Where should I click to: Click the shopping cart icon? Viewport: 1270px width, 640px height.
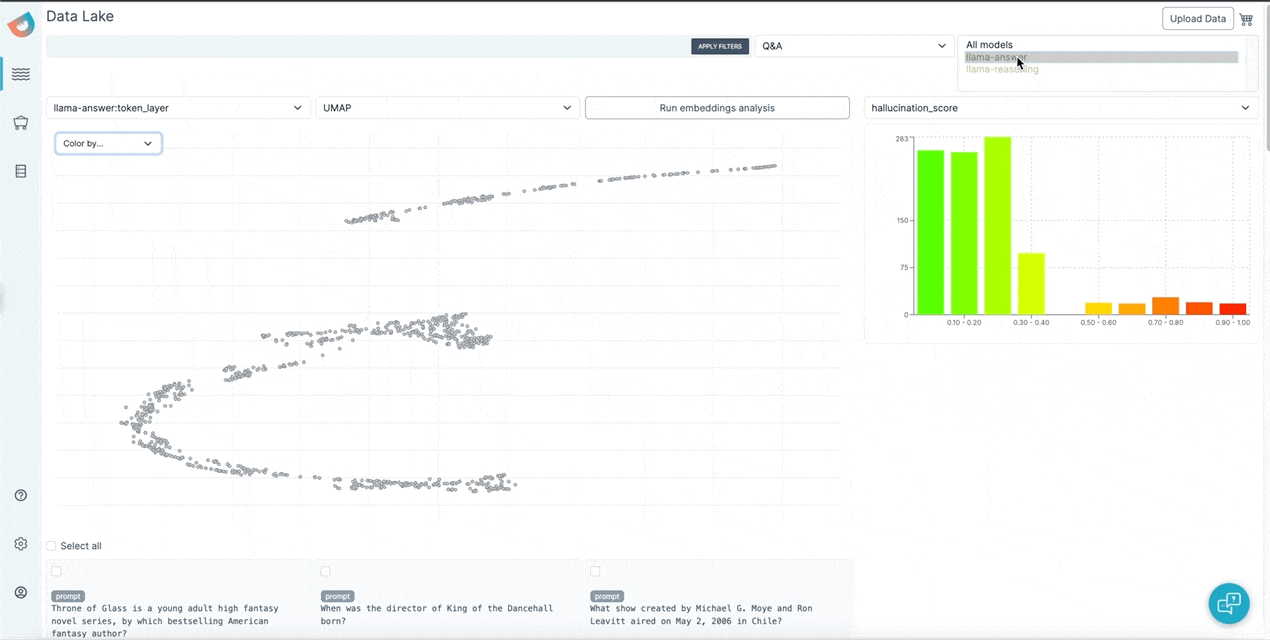click(1246, 19)
